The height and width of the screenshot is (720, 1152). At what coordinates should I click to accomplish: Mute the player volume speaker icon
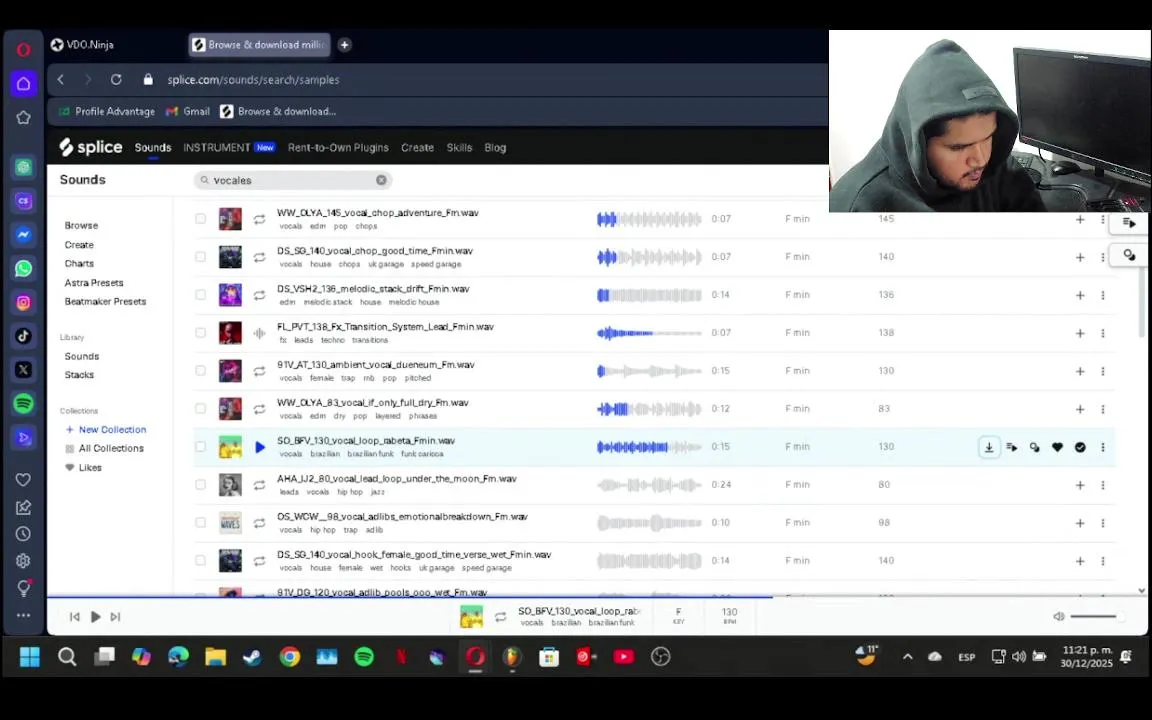point(1059,616)
